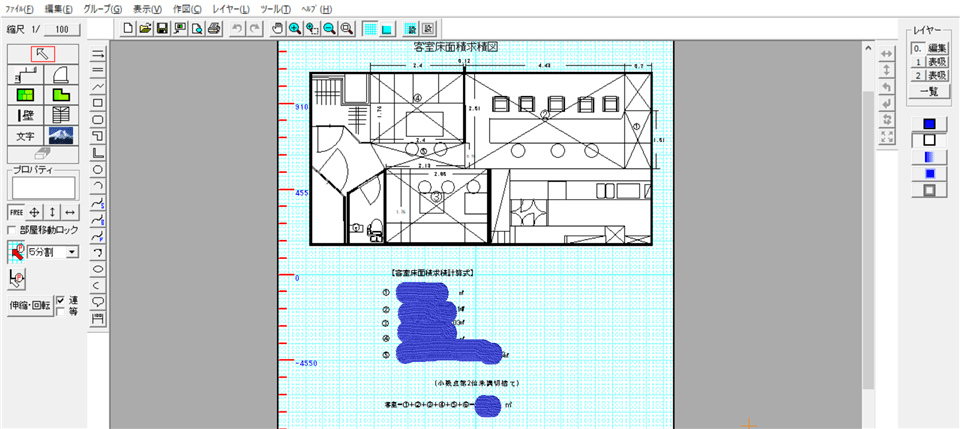The height and width of the screenshot is (429, 960).
Task: Click the Print toolbar icon
Action: pyautogui.click(x=214, y=28)
